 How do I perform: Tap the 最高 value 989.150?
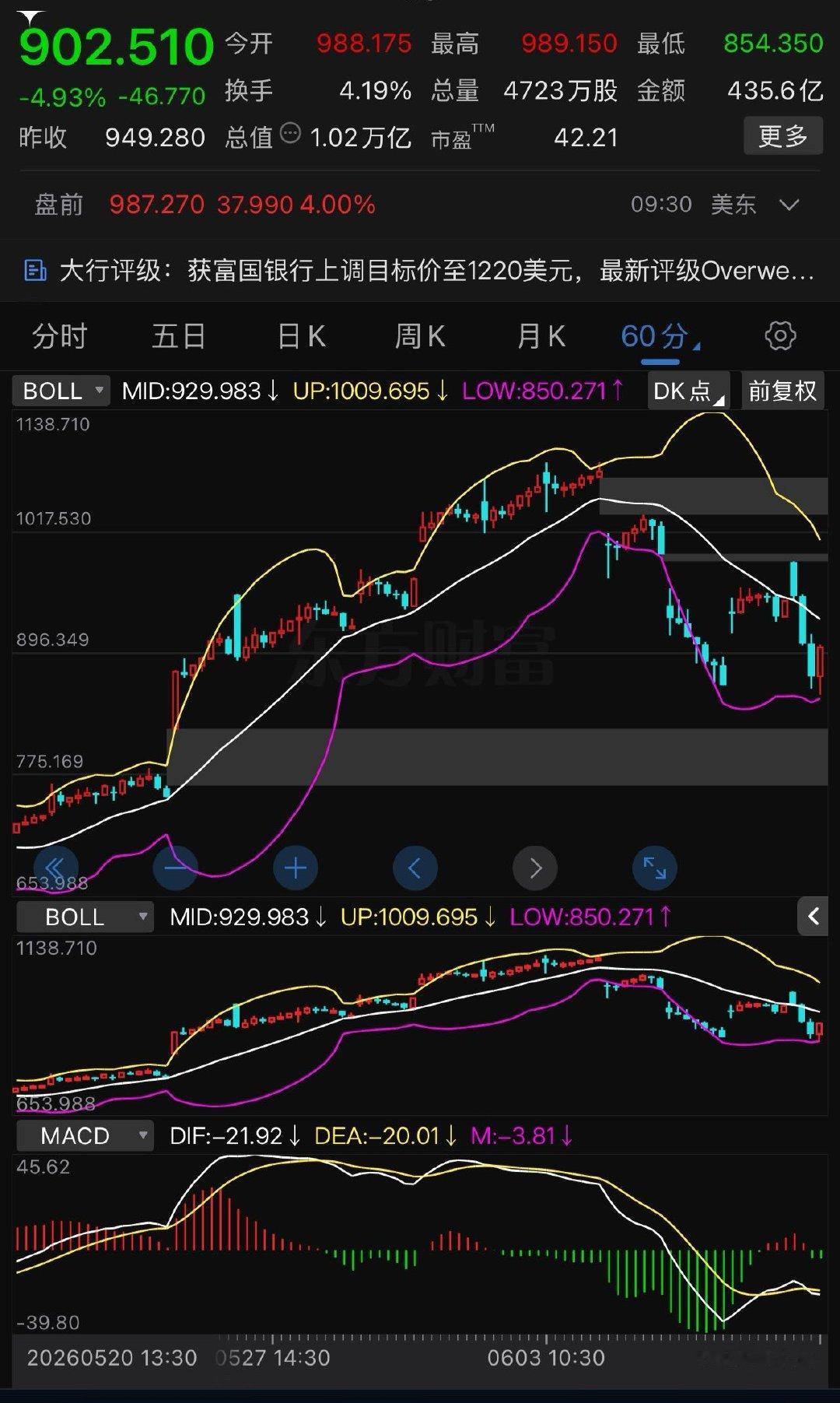(569, 43)
